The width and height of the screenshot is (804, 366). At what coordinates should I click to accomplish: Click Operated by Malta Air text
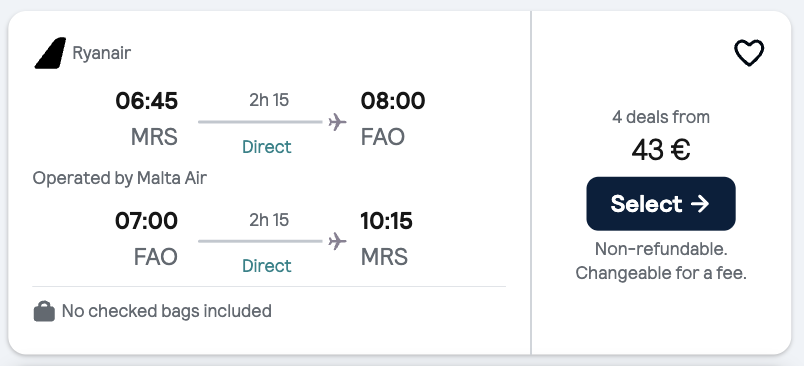120,178
